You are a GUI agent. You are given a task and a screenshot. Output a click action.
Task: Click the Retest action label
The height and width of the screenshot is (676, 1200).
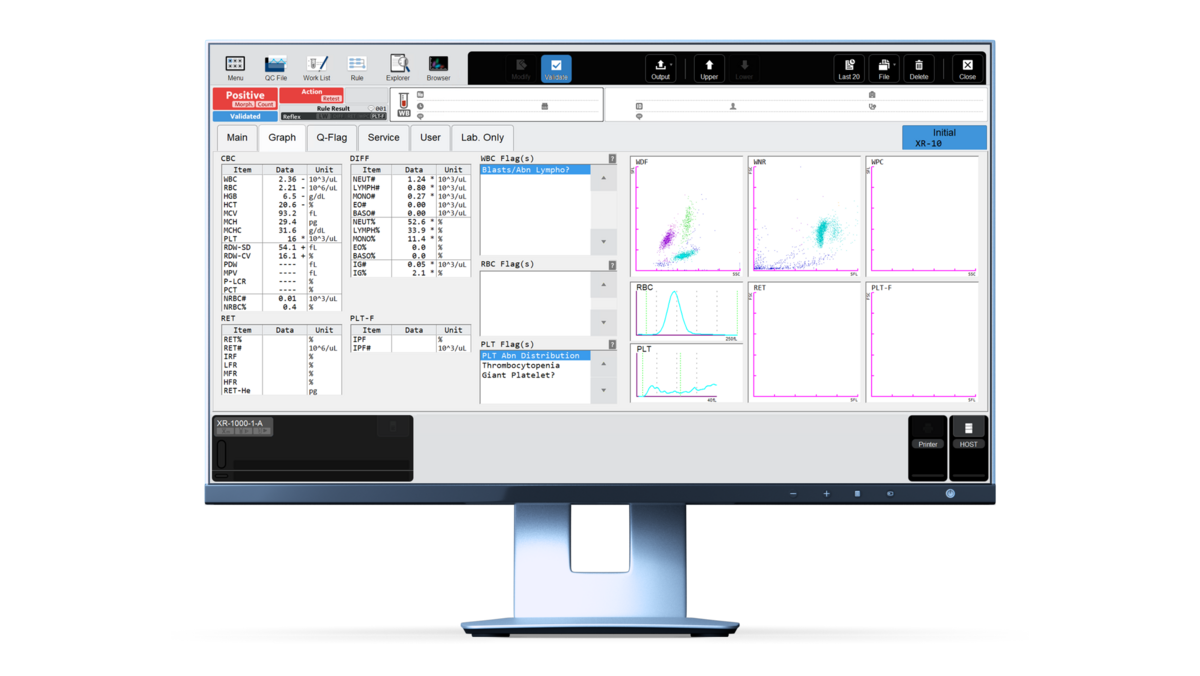coord(331,99)
